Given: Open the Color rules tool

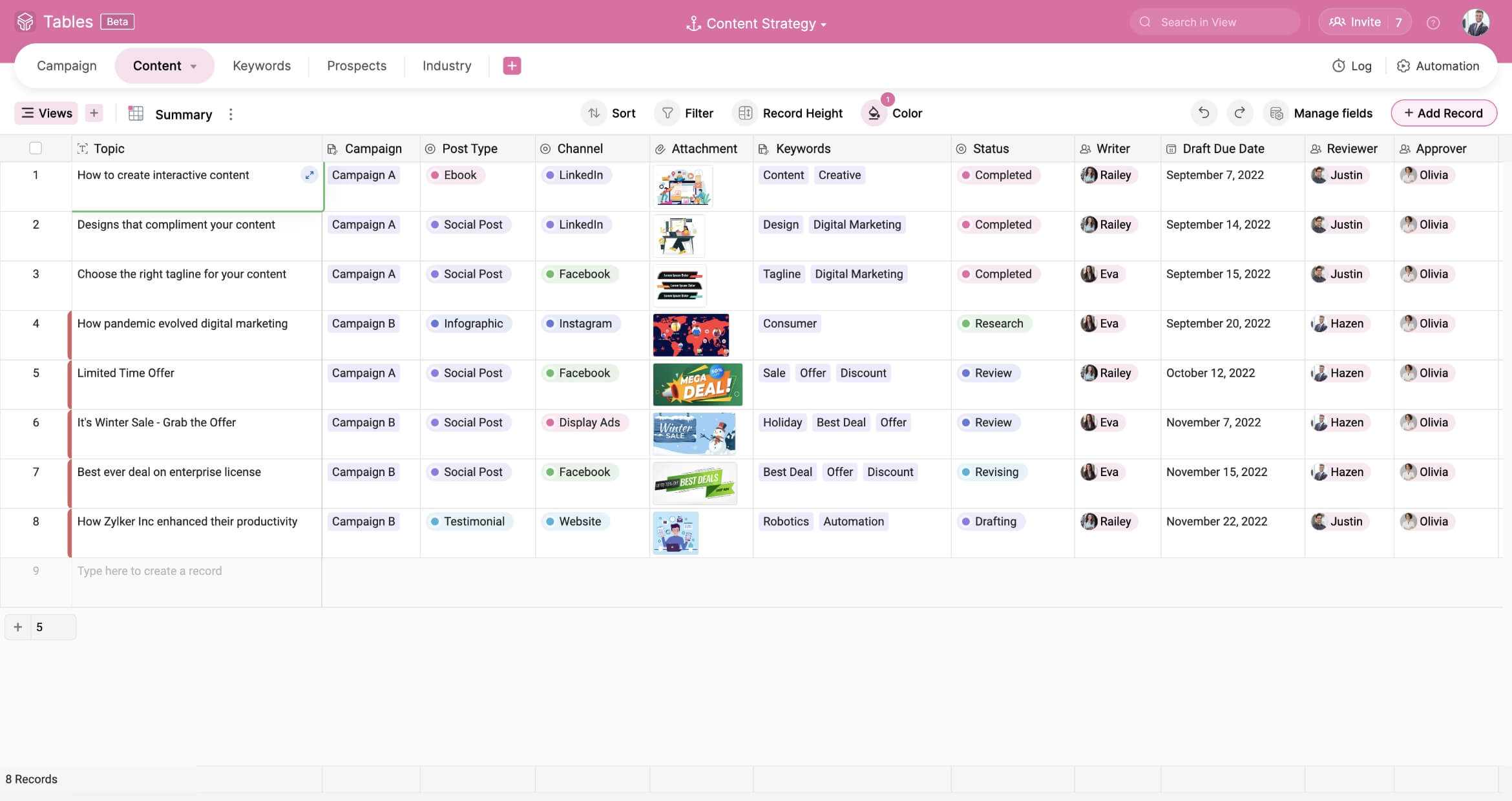Looking at the screenshot, I should coord(893,113).
